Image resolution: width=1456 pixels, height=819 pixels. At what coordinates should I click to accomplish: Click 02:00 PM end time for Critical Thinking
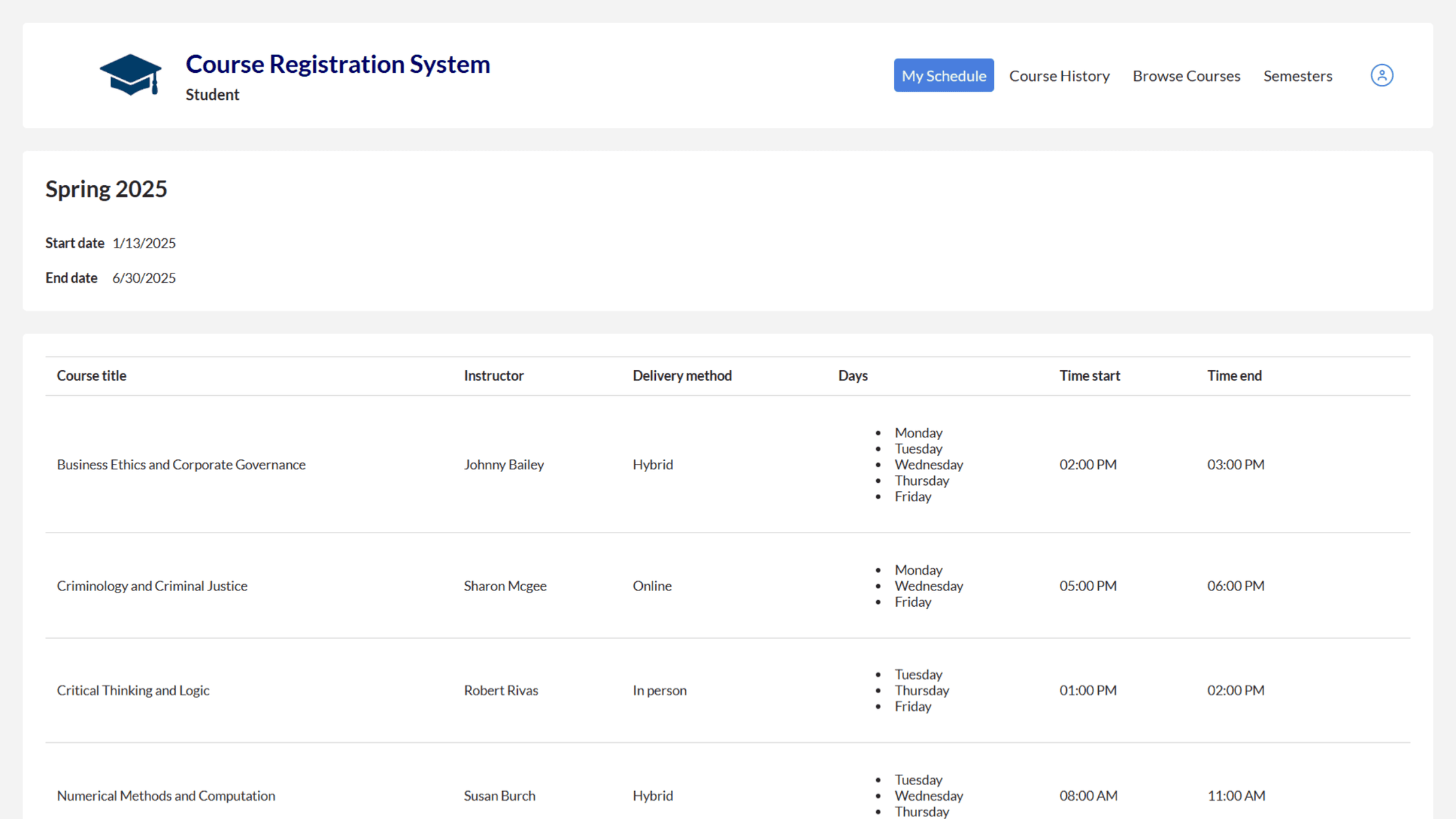[1236, 690]
